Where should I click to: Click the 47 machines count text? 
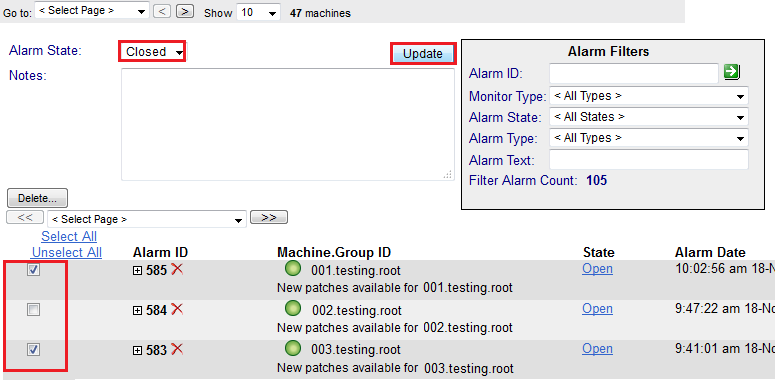pos(320,13)
